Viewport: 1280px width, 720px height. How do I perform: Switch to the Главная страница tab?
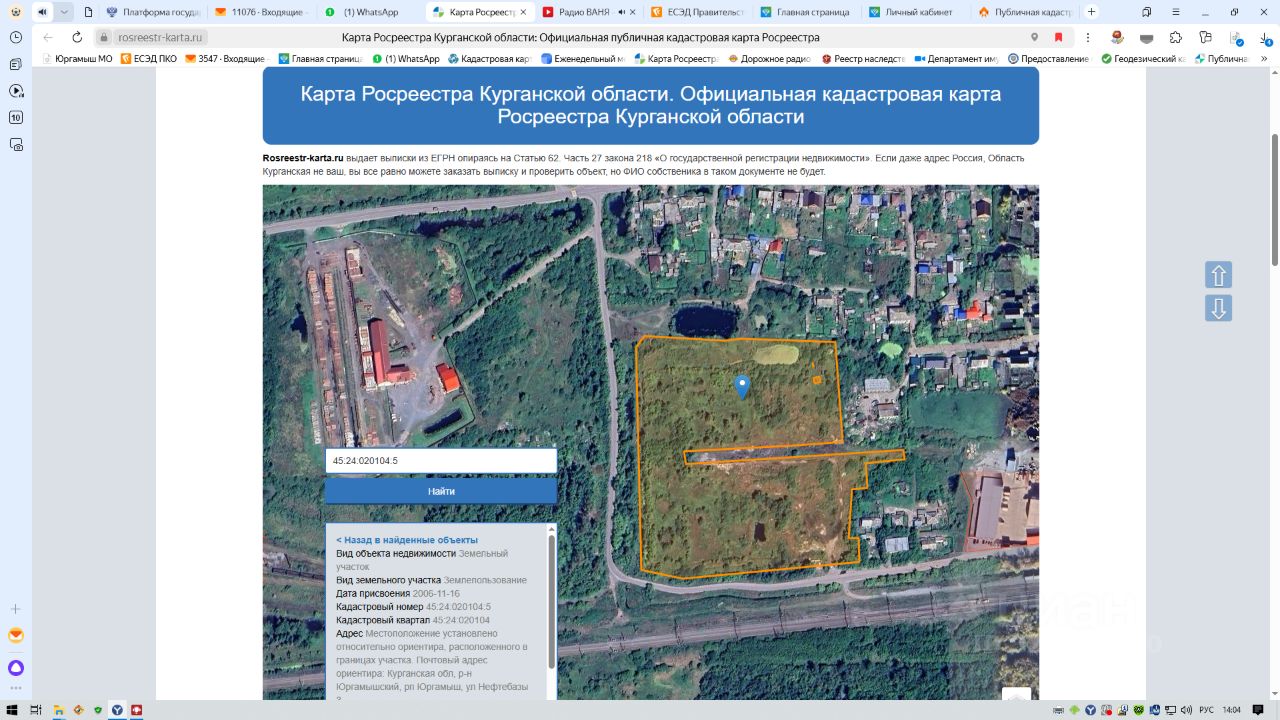[805, 12]
